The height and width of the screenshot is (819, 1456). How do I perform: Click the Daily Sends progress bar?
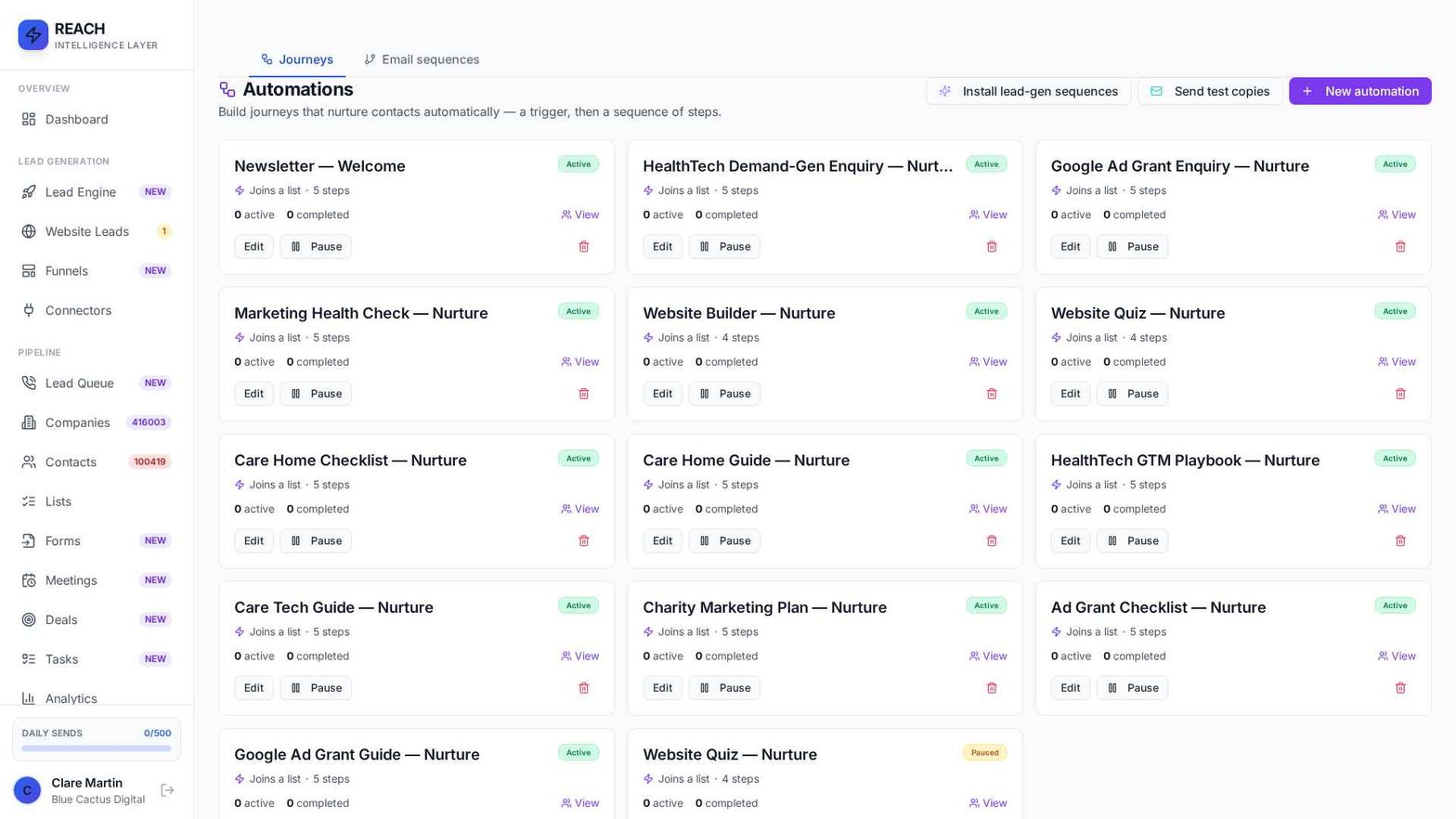click(x=97, y=748)
